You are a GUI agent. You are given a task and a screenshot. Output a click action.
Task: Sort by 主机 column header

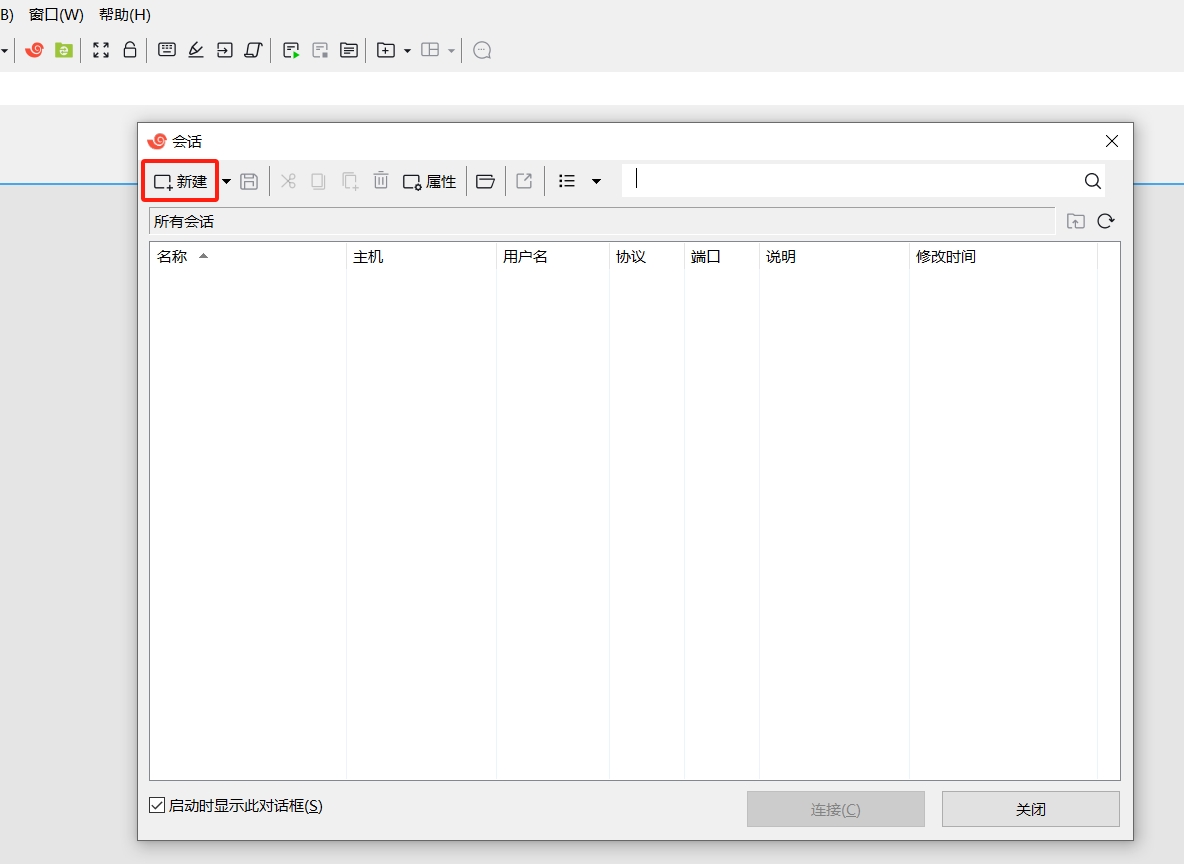tap(421, 257)
